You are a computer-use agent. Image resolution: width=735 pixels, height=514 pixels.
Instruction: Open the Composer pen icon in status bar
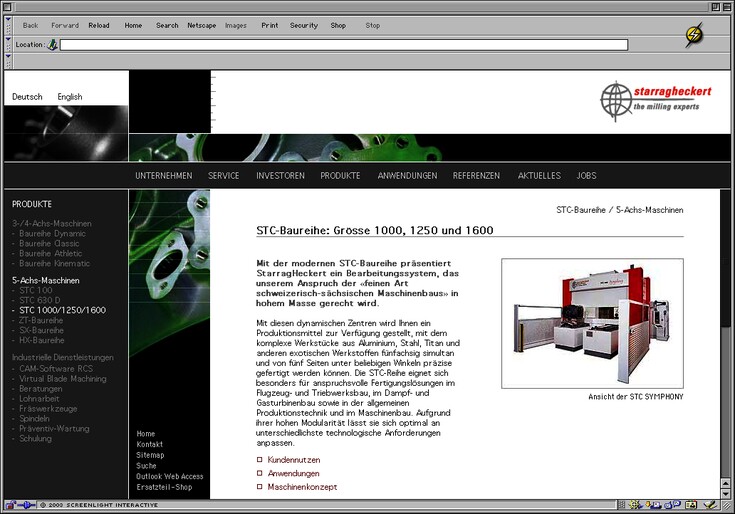tap(711, 505)
